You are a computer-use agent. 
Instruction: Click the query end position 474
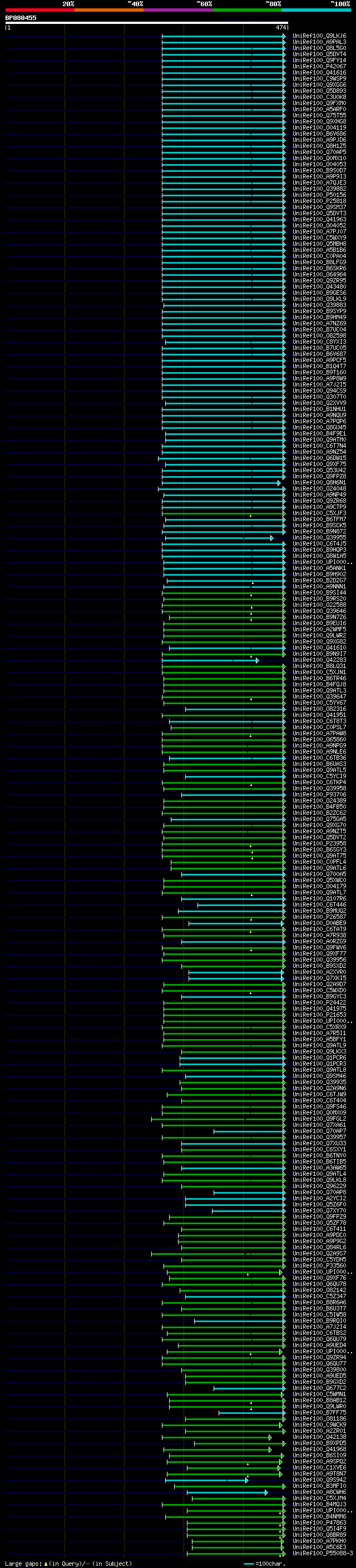pyautogui.click(x=280, y=27)
